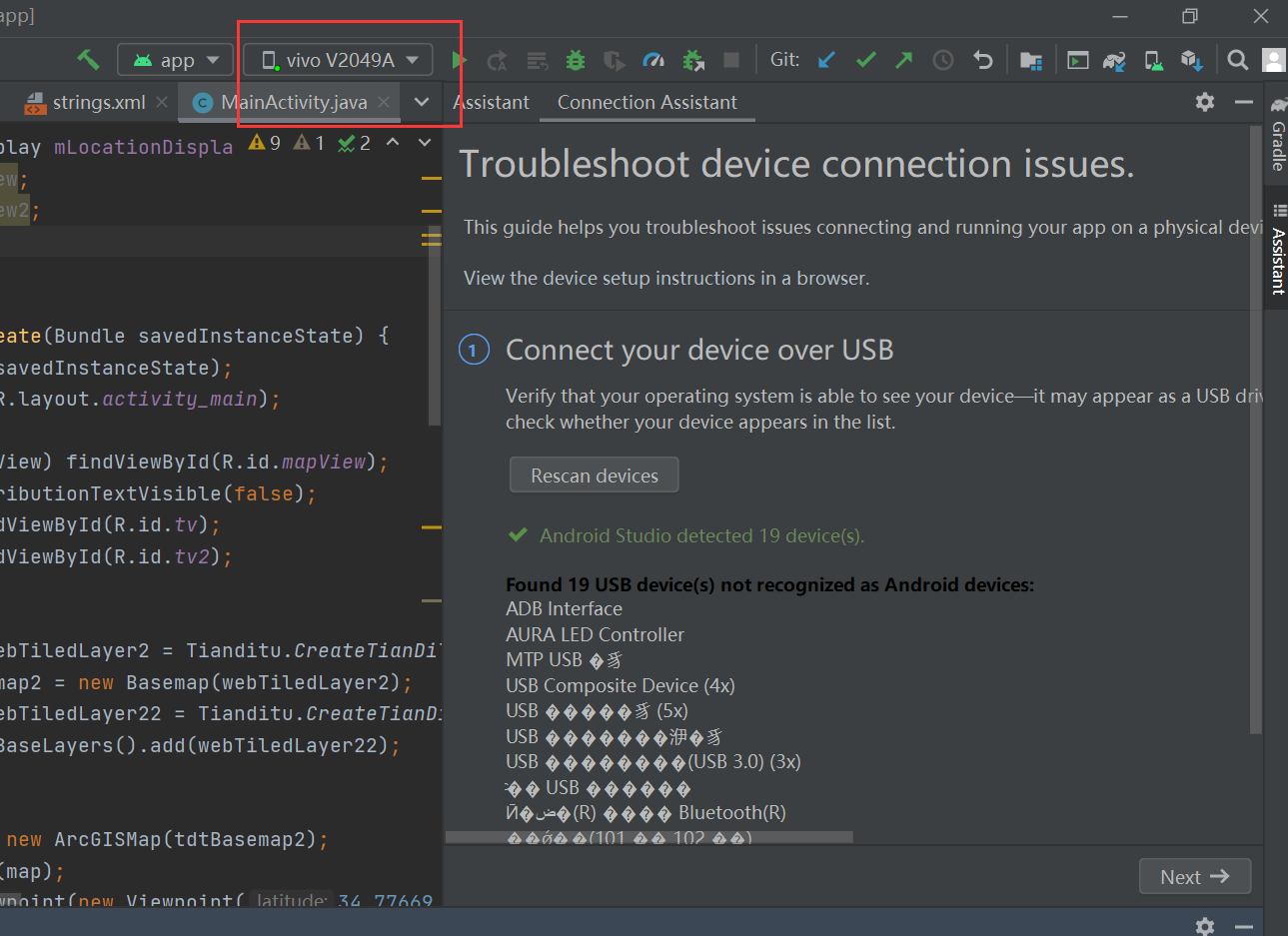1288x936 pixels.
Task: Click the Next button
Action: point(1195,876)
